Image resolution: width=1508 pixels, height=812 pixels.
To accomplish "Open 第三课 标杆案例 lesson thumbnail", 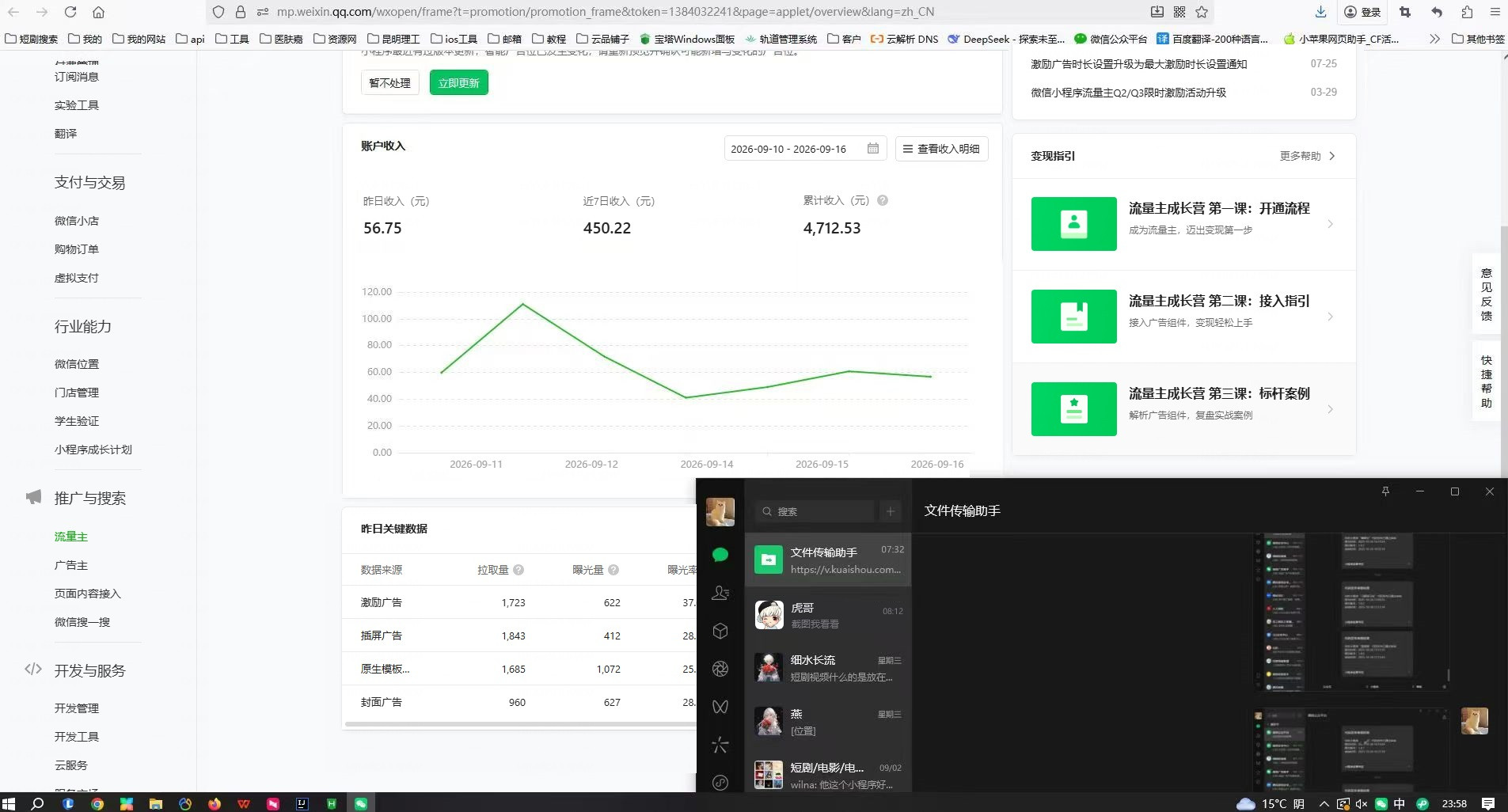I will click(1074, 409).
